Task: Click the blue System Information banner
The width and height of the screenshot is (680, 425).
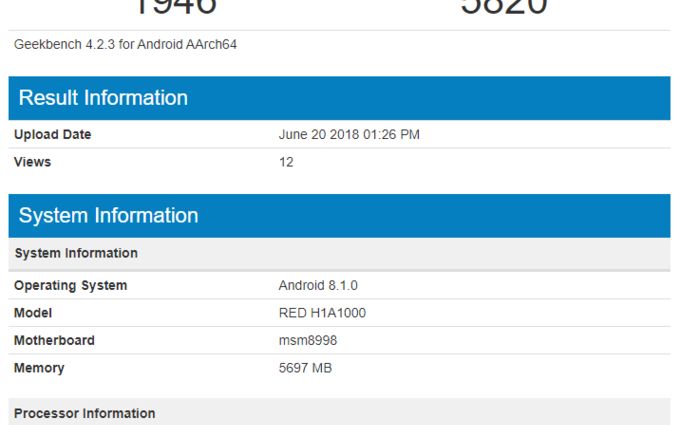Action: point(108,216)
